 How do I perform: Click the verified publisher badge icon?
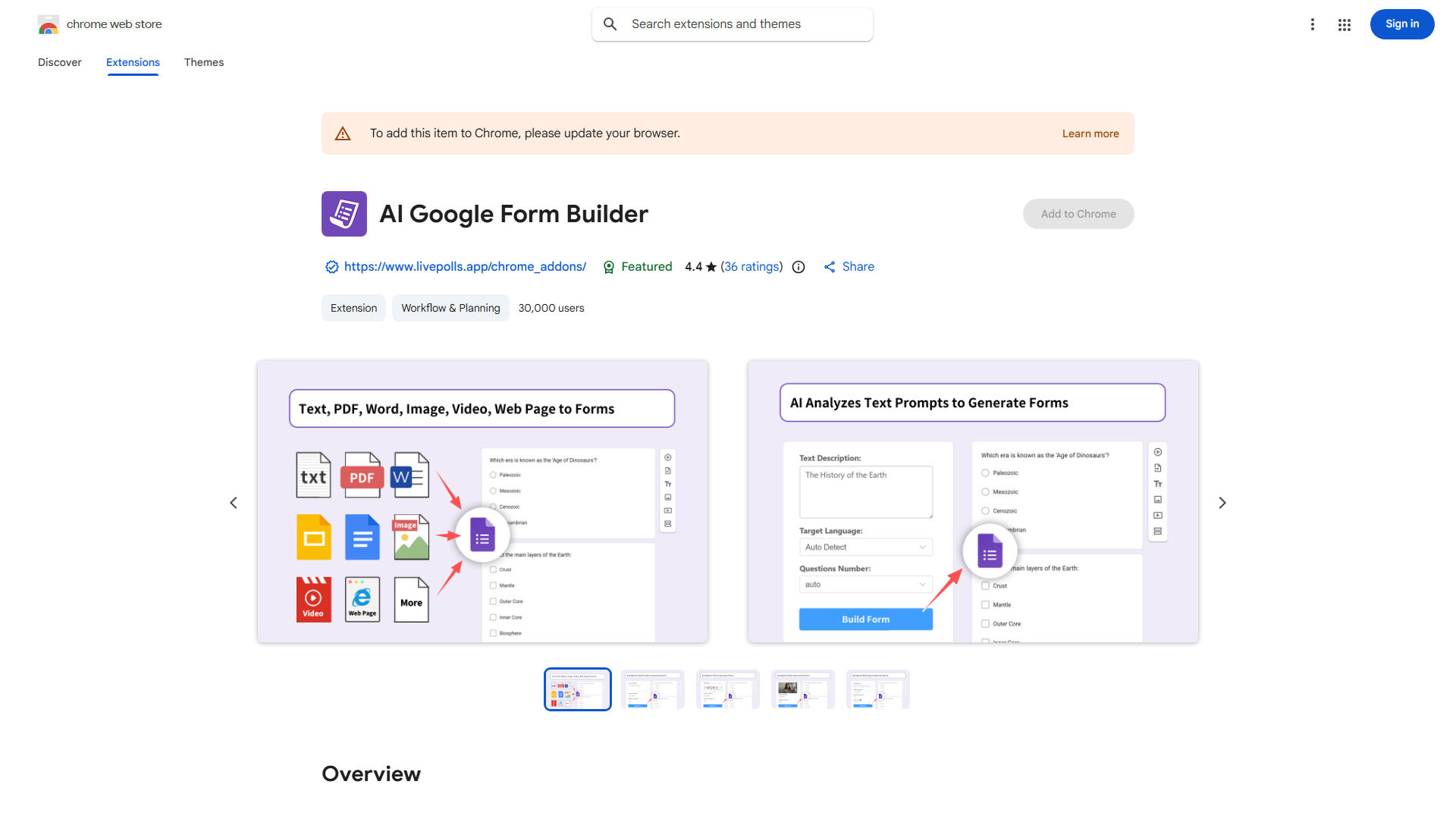tap(331, 266)
